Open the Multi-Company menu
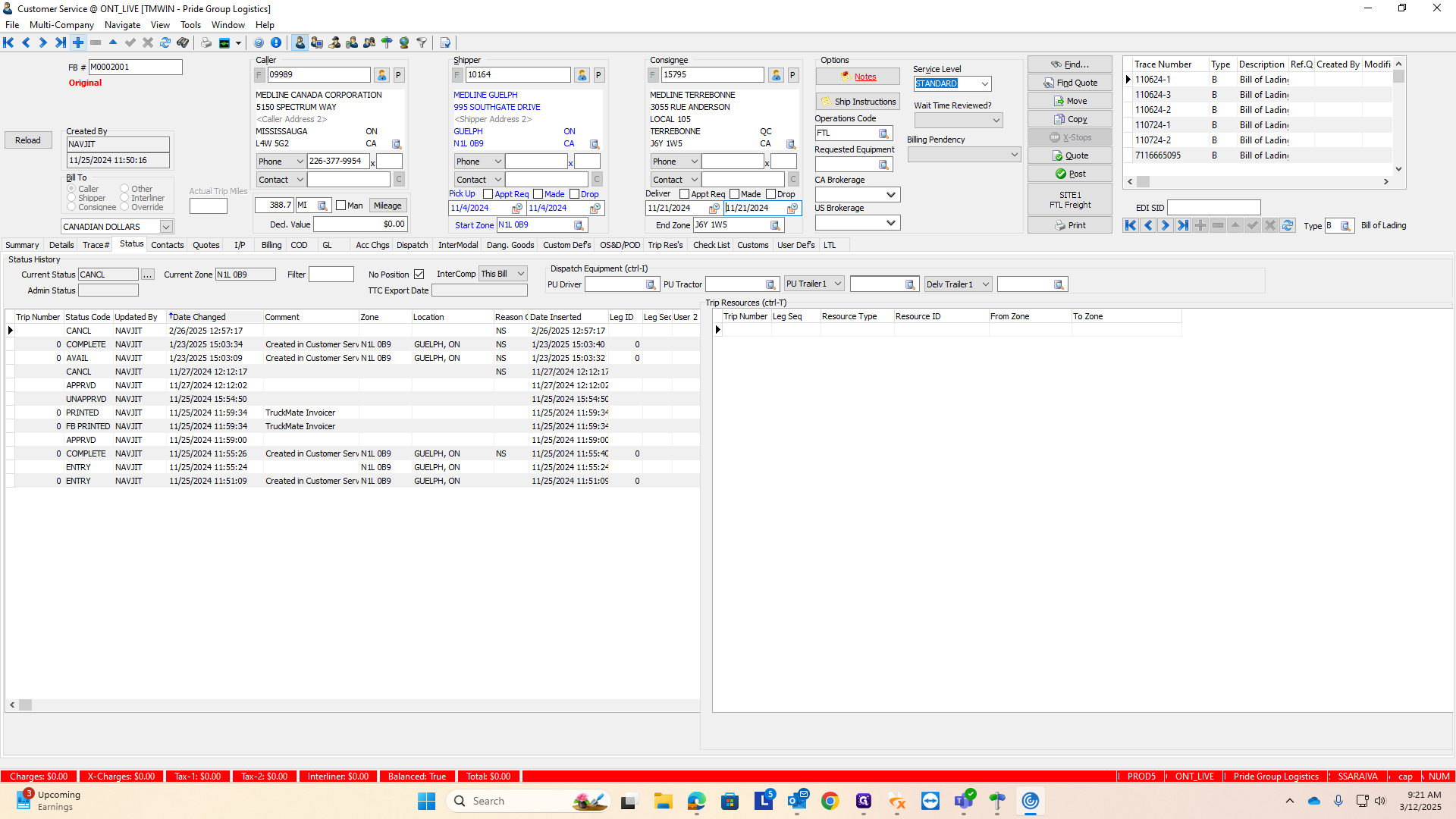 click(x=61, y=25)
